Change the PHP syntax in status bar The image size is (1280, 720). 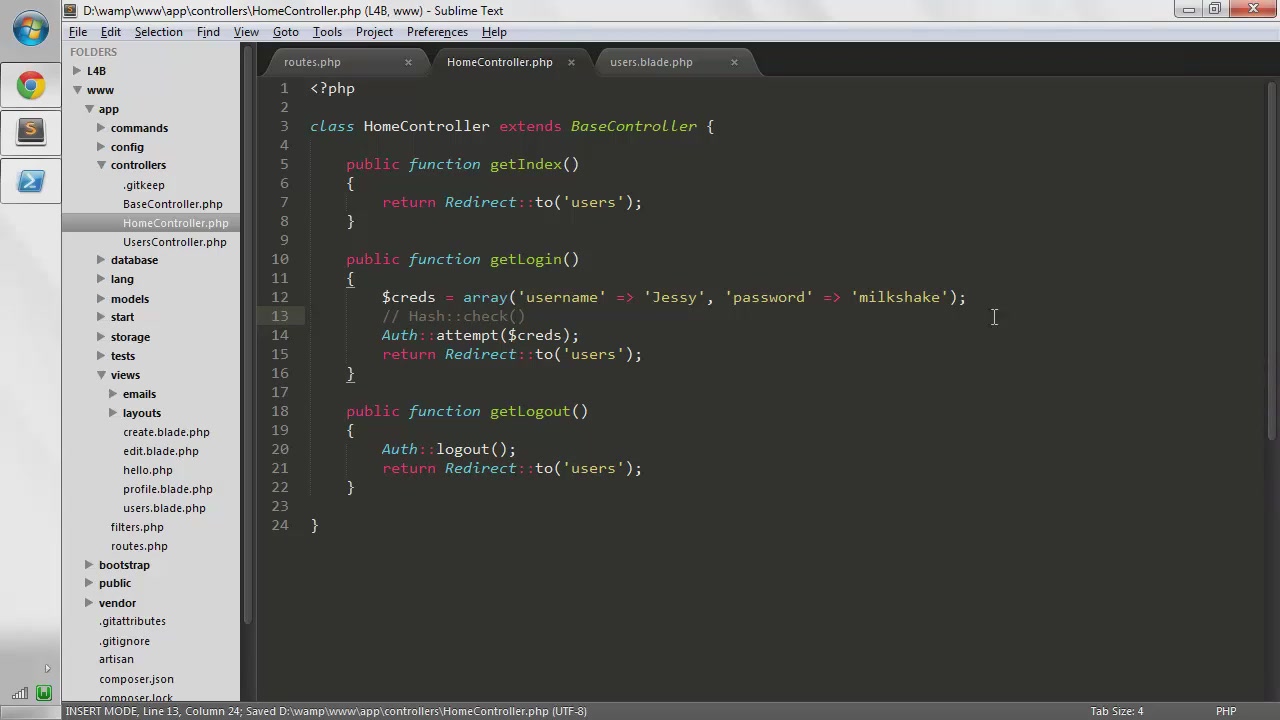1226,711
